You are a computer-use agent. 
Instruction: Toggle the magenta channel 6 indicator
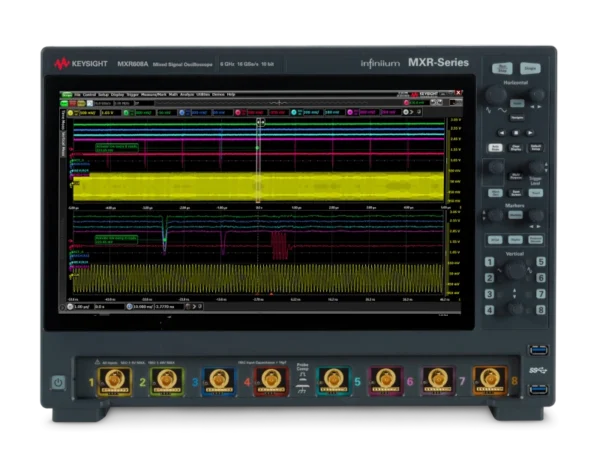point(350,112)
